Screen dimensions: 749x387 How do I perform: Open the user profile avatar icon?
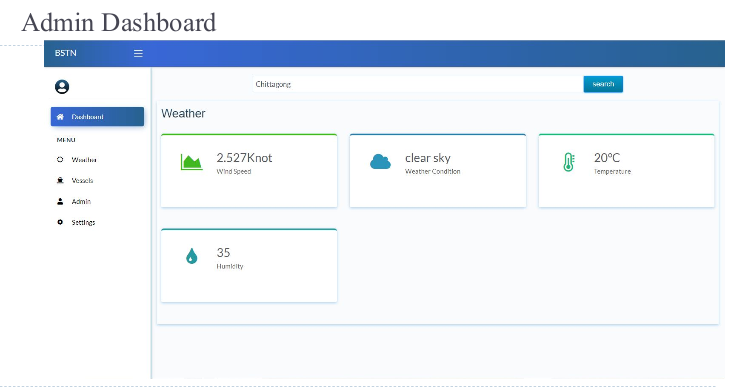point(62,86)
